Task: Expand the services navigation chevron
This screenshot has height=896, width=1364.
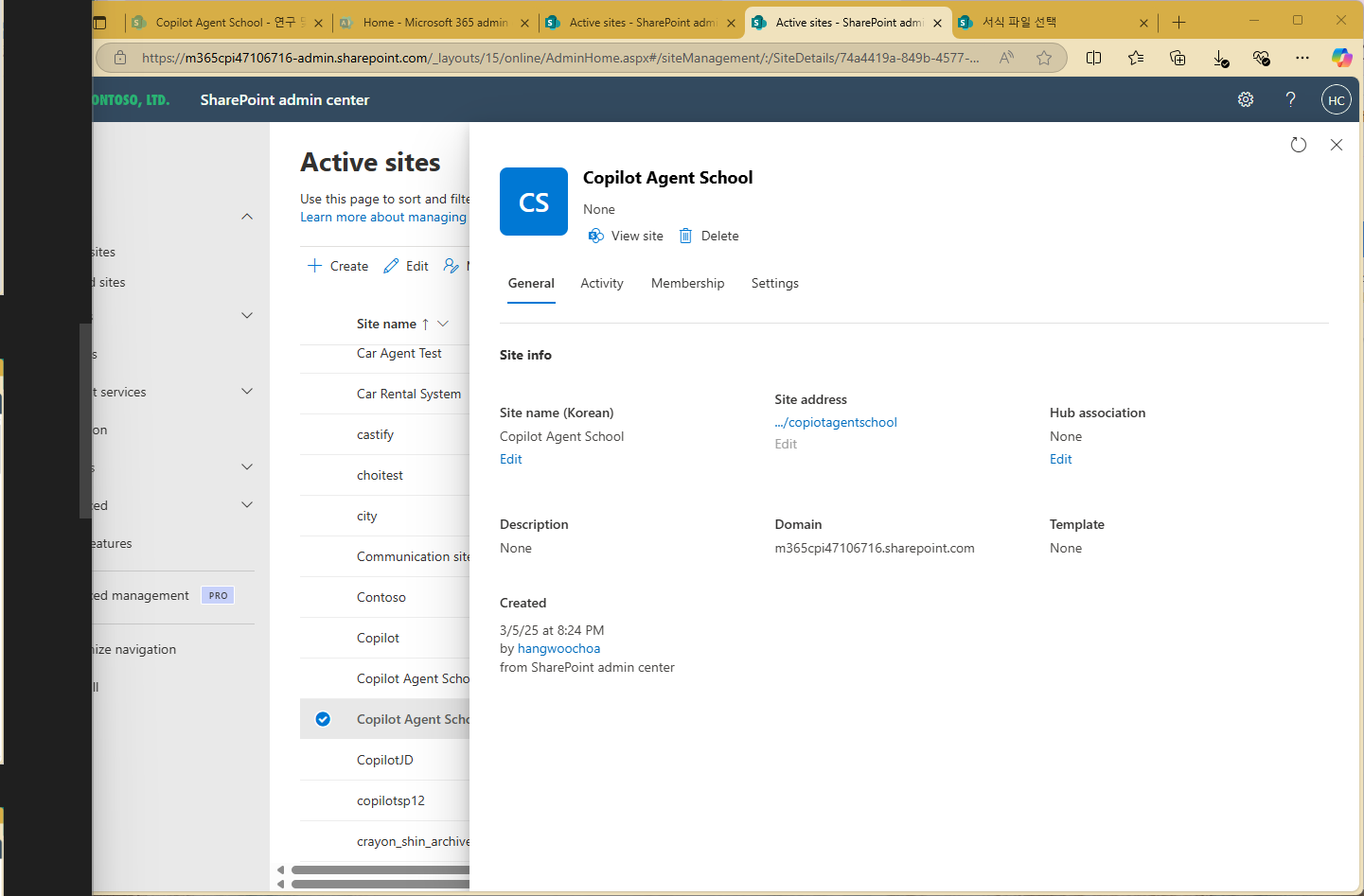Action: 247,391
